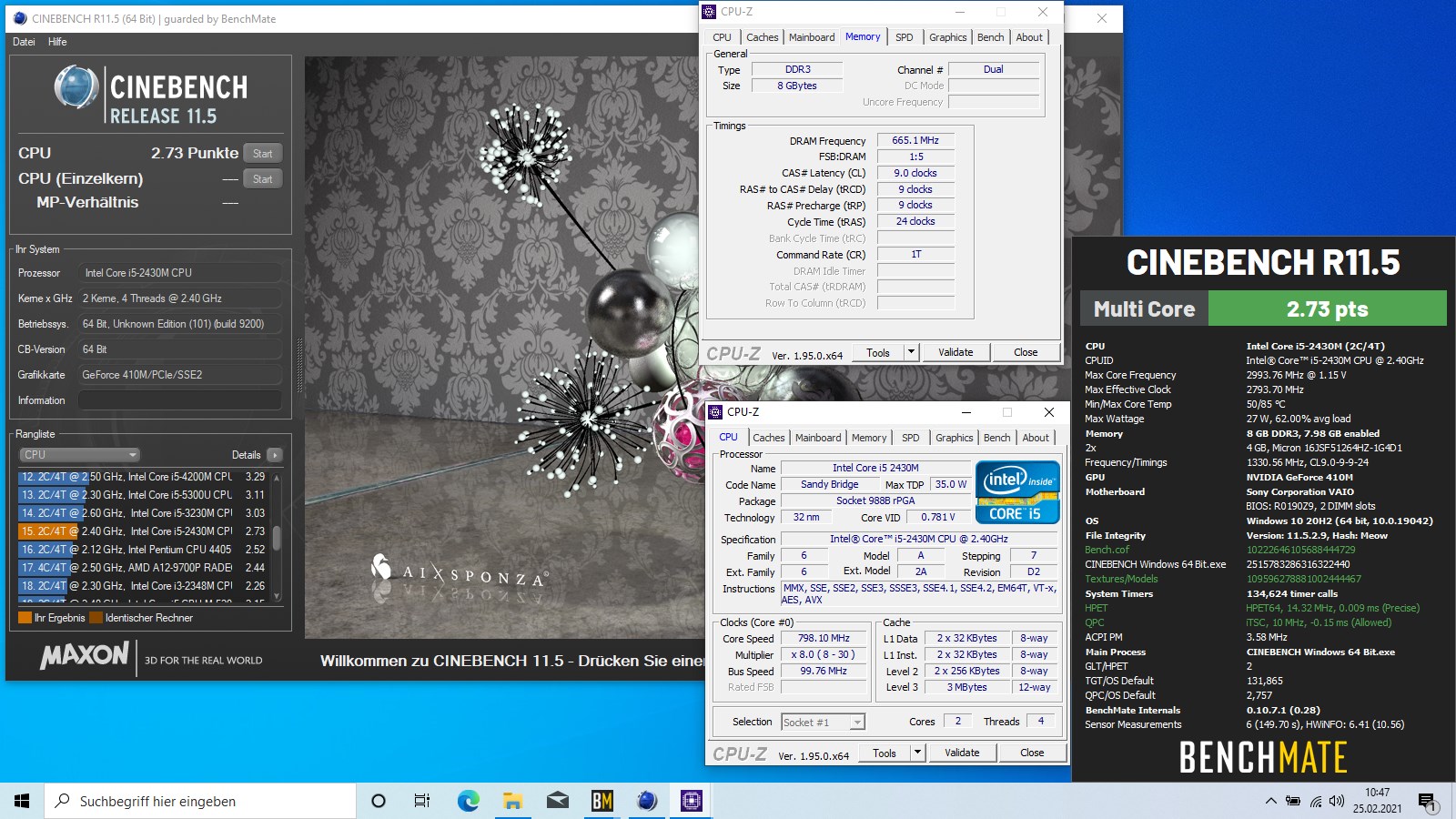The image size is (1456, 819).
Task: Click Windows search box in taskbar
Action: coord(200,801)
